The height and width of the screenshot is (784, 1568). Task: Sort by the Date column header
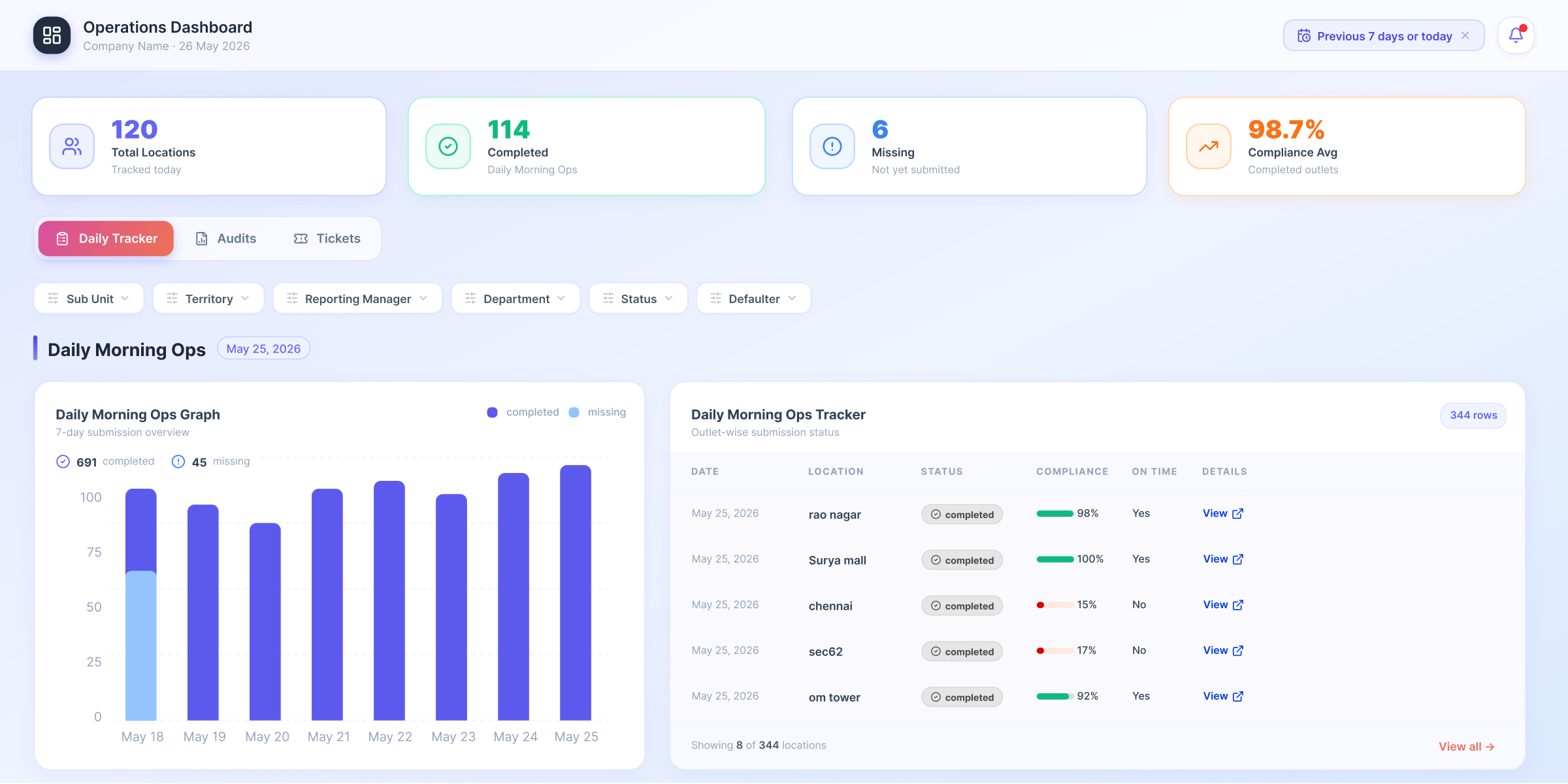coord(705,472)
